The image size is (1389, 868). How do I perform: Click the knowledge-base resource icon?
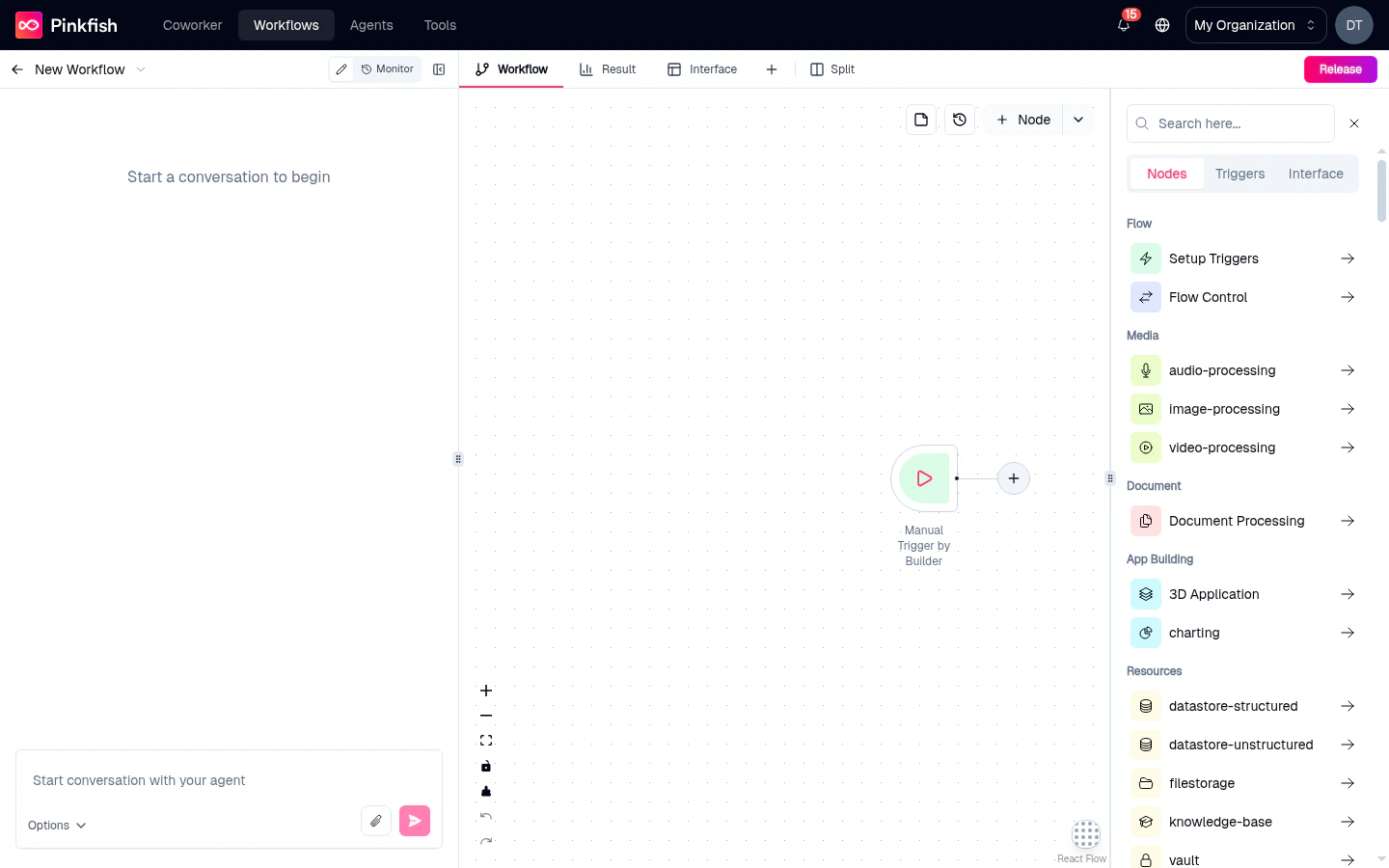[x=1145, y=822]
